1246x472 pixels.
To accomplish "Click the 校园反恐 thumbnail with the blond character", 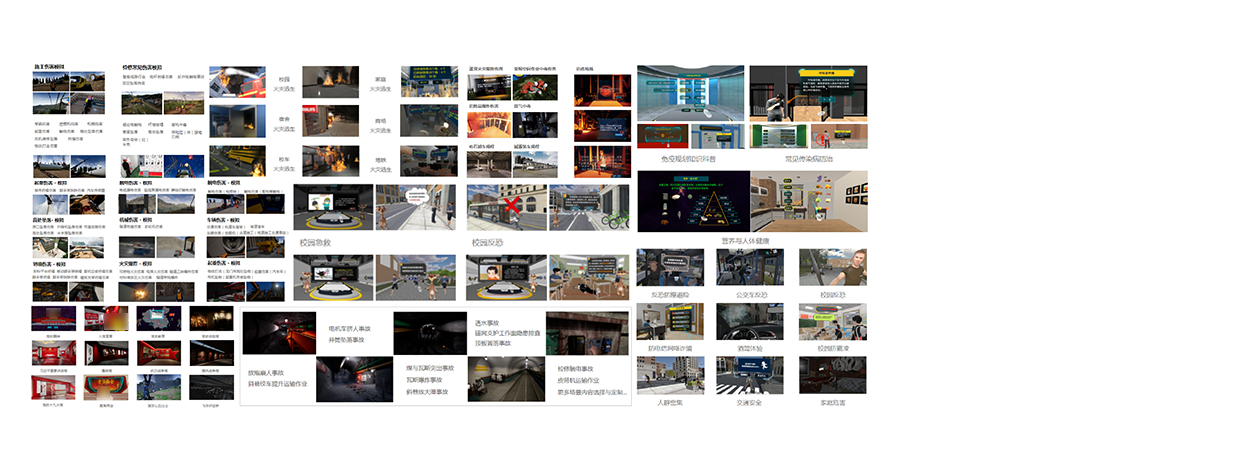I will [x=832, y=268].
